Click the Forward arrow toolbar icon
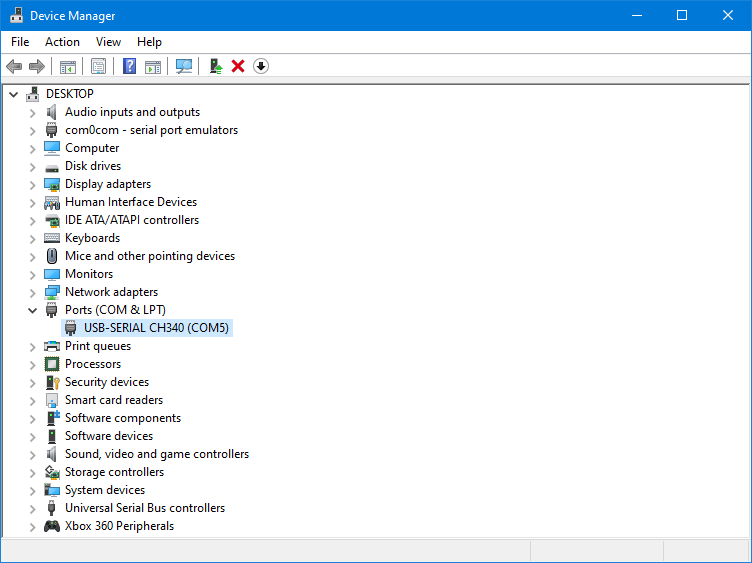752x563 pixels. (37, 66)
